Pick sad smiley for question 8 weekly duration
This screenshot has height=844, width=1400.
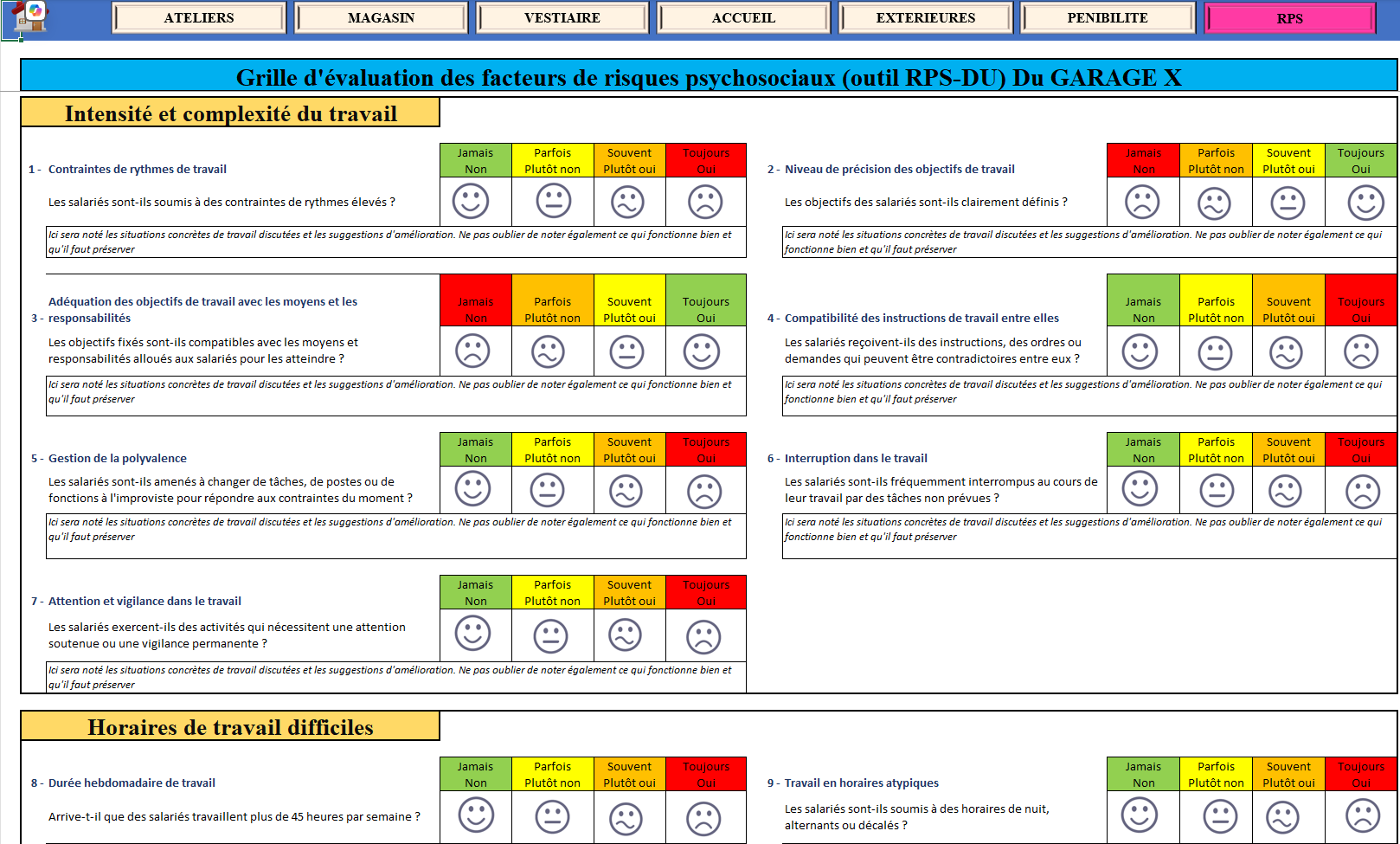coord(703,817)
